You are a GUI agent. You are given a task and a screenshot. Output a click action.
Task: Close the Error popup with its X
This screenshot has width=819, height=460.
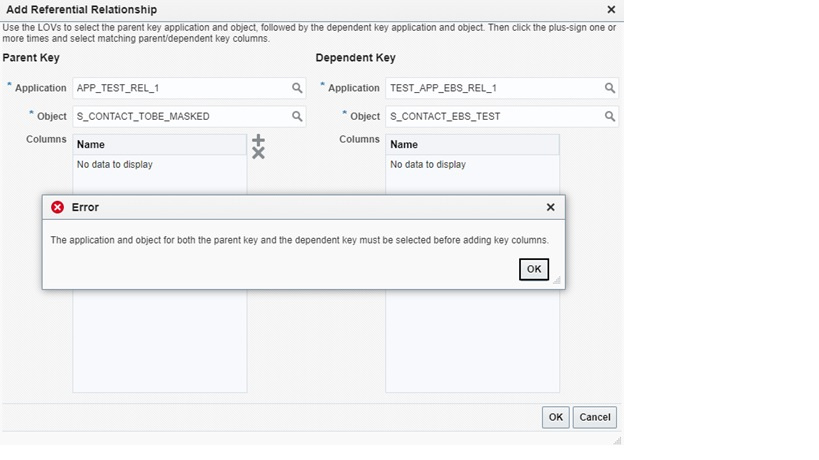[x=550, y=207]
